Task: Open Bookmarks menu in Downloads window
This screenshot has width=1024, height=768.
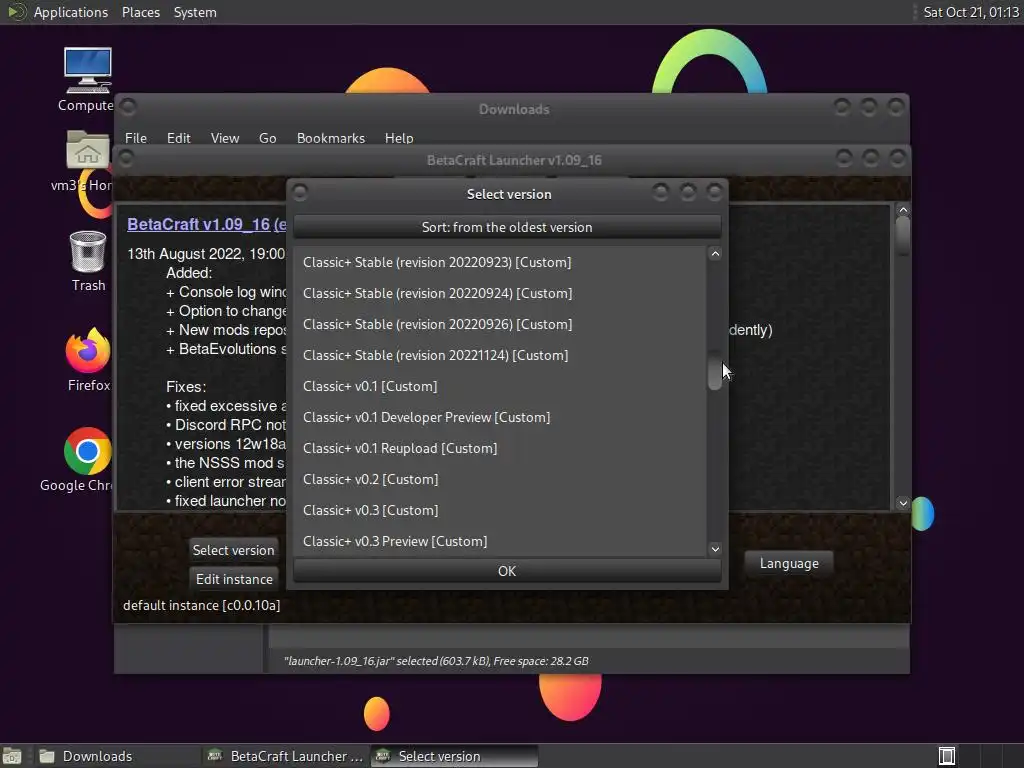Action: coord(330,138)
